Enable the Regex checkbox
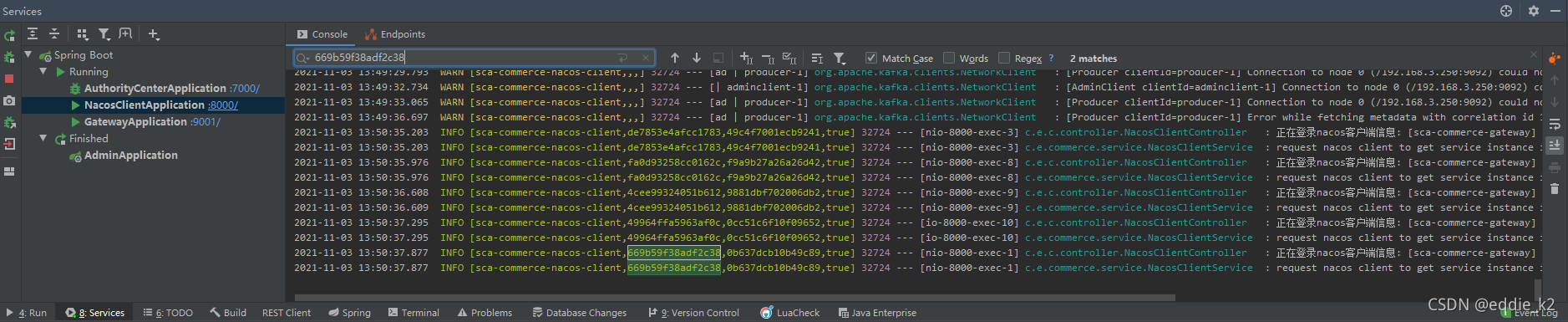1568x322 pixels. pos(1004,58)
